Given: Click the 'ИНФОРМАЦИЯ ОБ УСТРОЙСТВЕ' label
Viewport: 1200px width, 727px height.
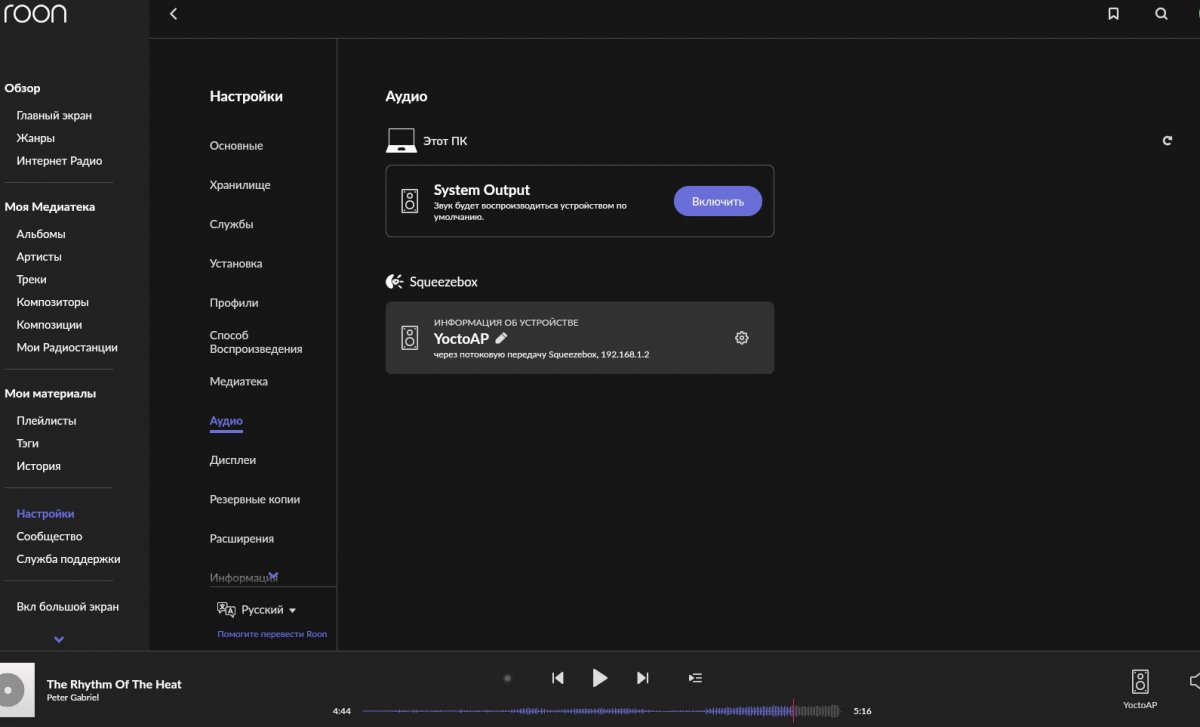Looking at the screenshot, I should click(506, 323).
